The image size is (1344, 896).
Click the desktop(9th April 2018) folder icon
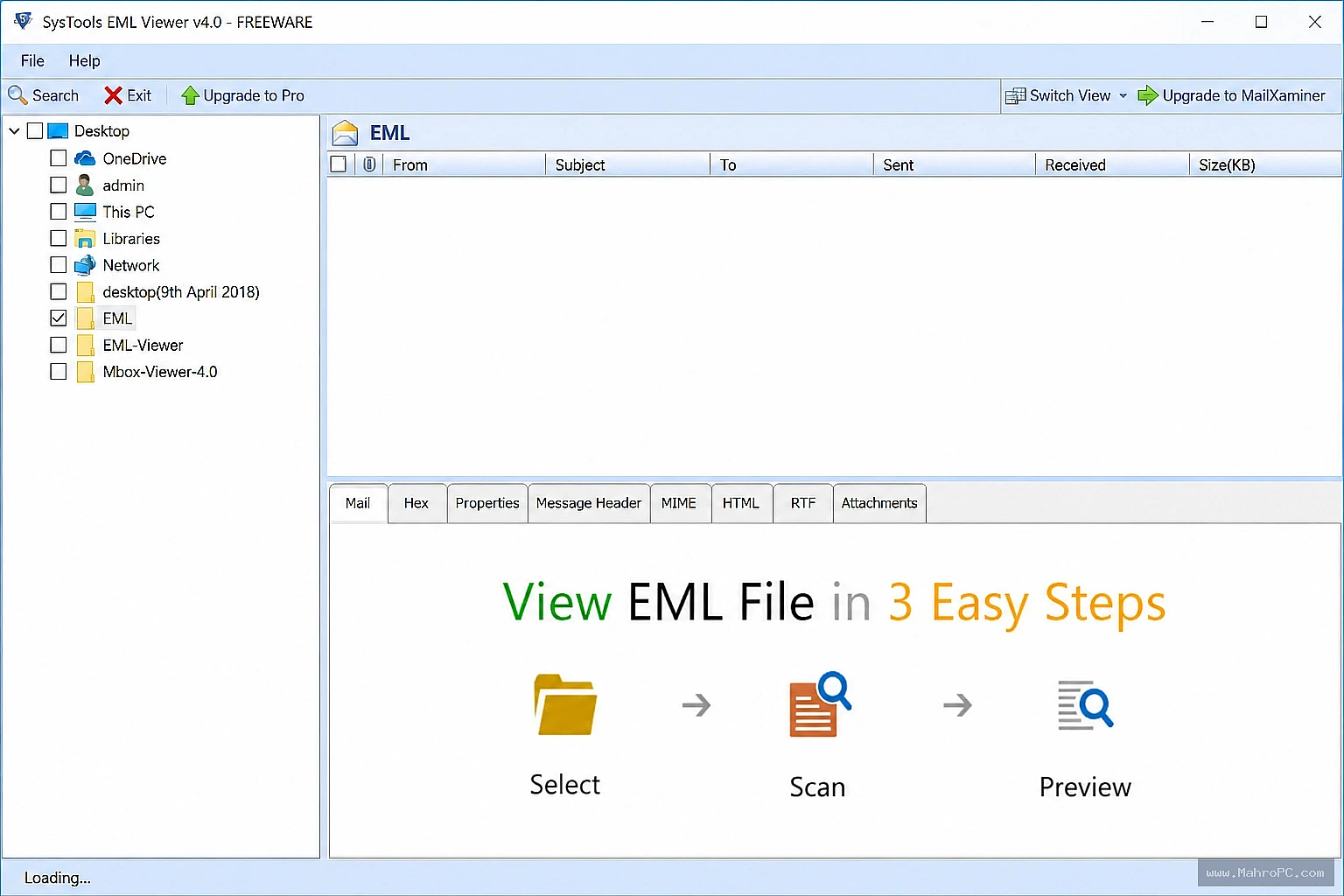tap(85, 292)
